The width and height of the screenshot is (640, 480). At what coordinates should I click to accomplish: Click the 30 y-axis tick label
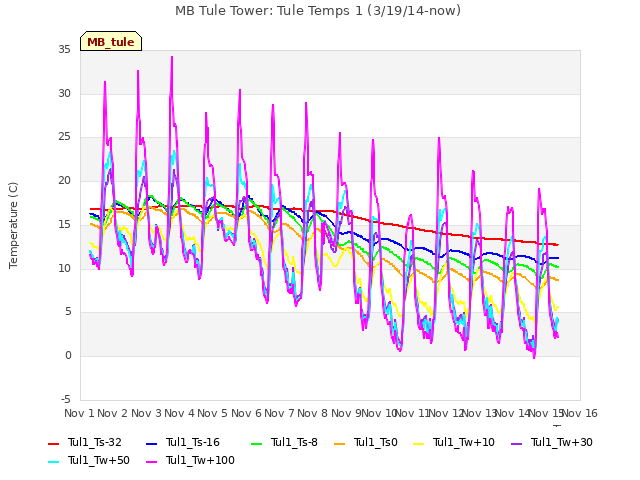tap(64, 93)
